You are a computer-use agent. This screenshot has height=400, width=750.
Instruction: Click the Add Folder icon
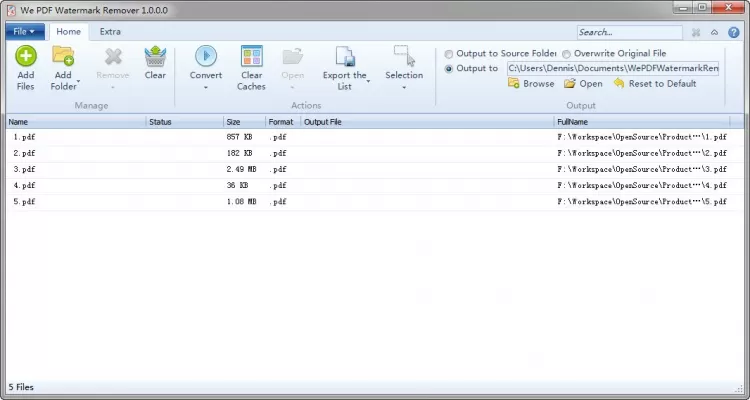coord(63,57)
